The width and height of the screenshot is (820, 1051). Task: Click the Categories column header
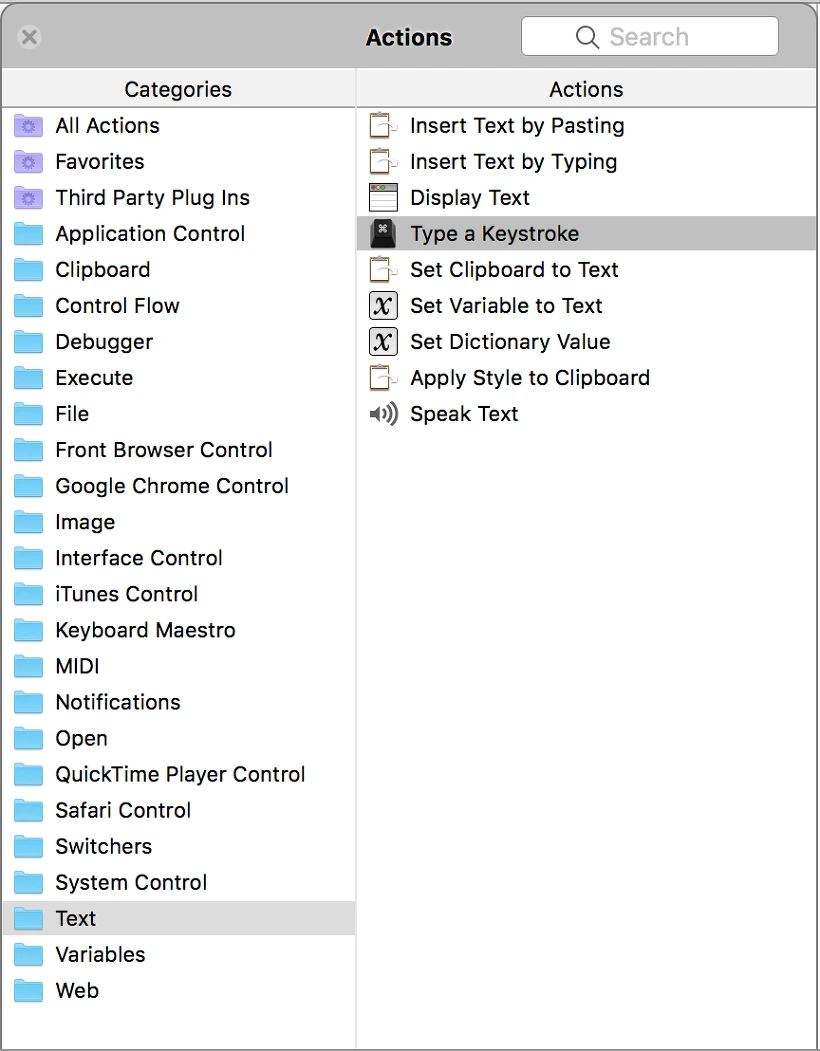click(178, 89)
